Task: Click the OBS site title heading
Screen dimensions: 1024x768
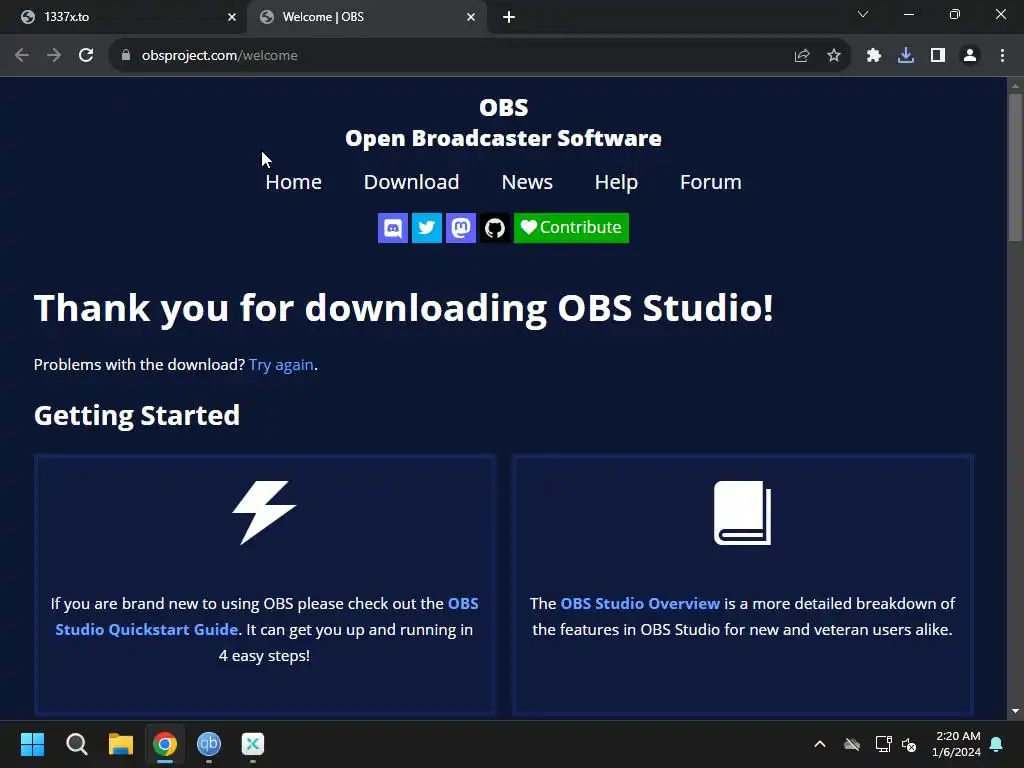Action: 504,123
